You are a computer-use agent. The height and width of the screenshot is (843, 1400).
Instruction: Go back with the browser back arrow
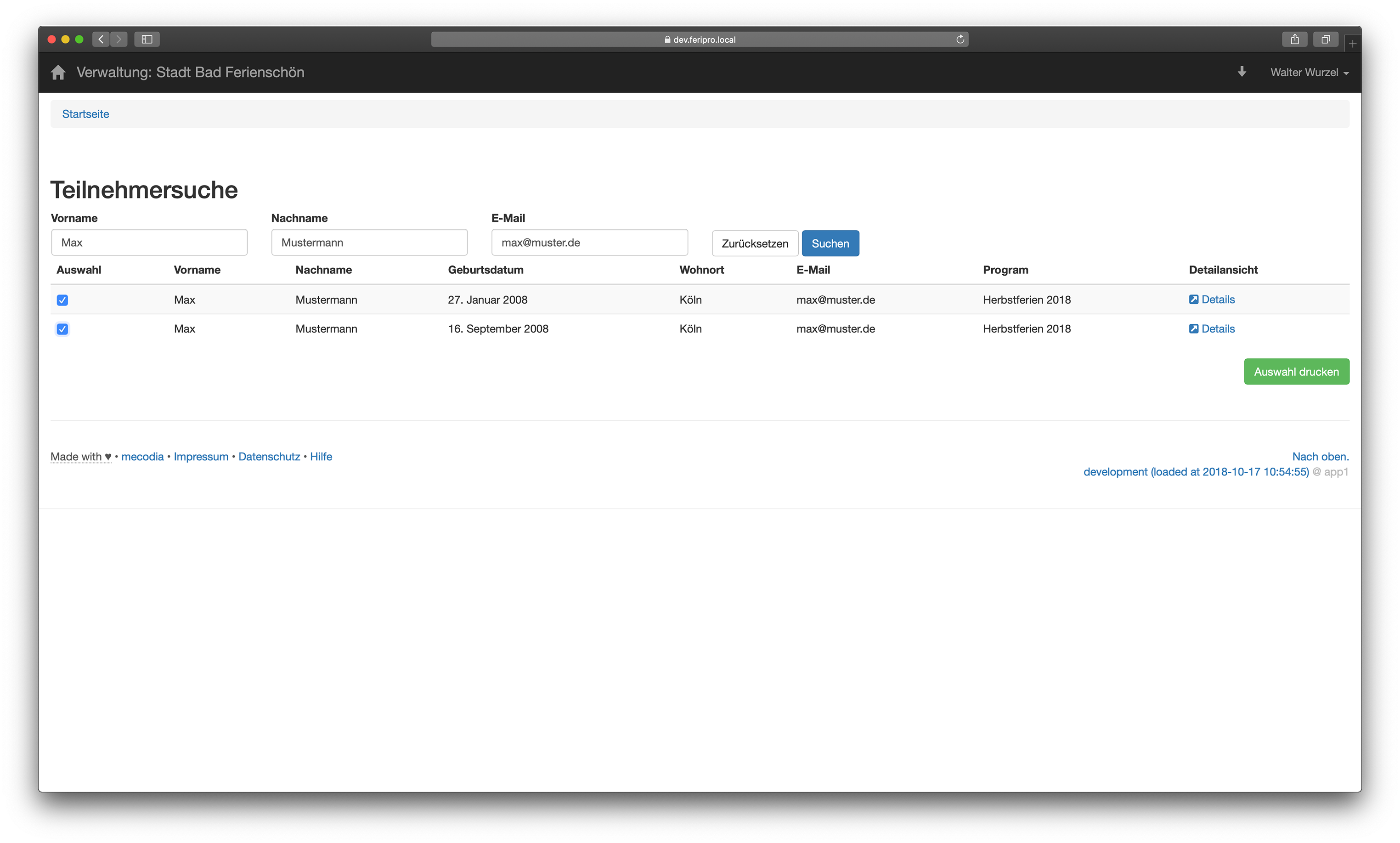coord(101,39)
